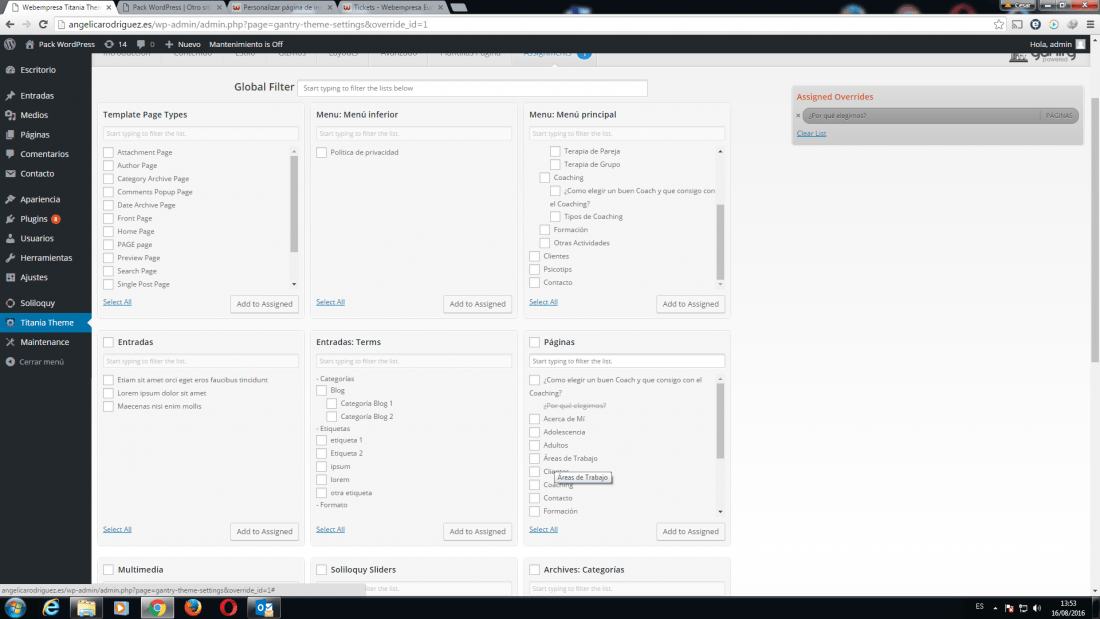Select All in Menú principal panel
Screen dimensions: 1100x619
[x=543, y=302]
